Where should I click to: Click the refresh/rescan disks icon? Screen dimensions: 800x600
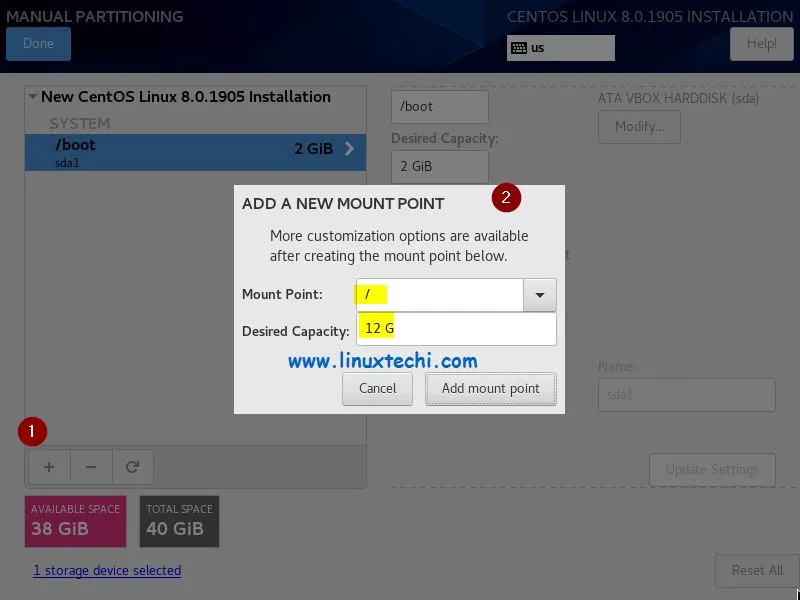click(132, 466)
